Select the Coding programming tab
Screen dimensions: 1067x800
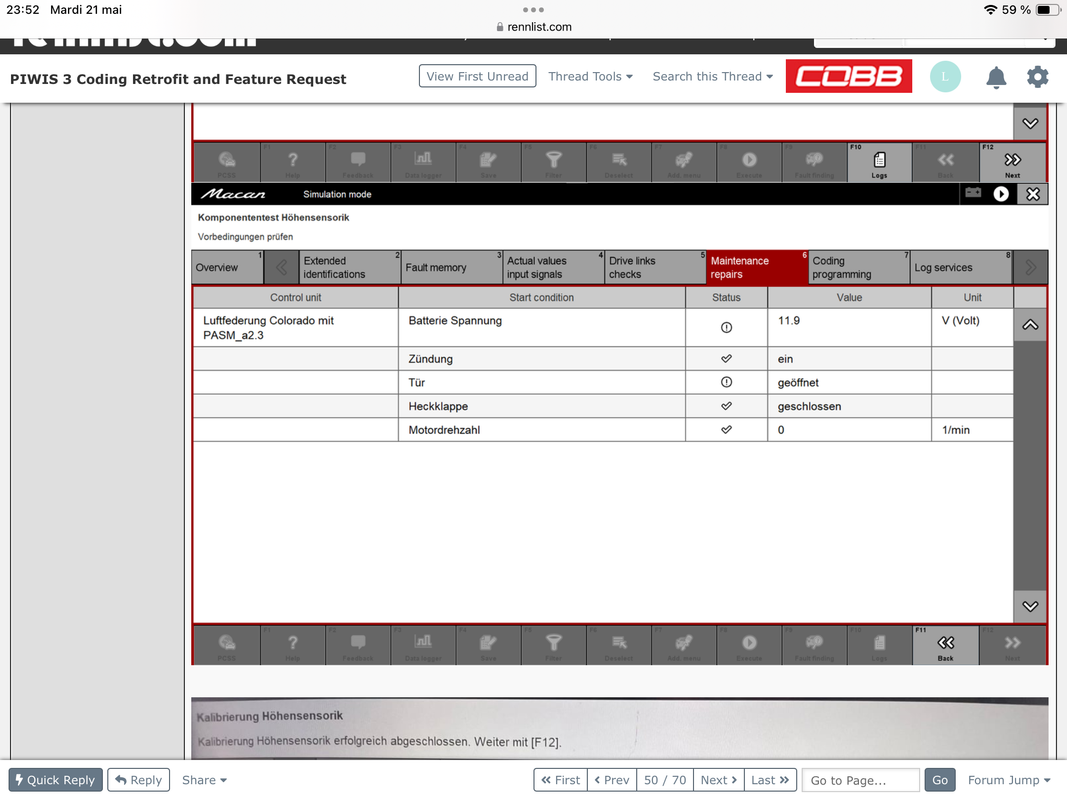click(859, 267)
